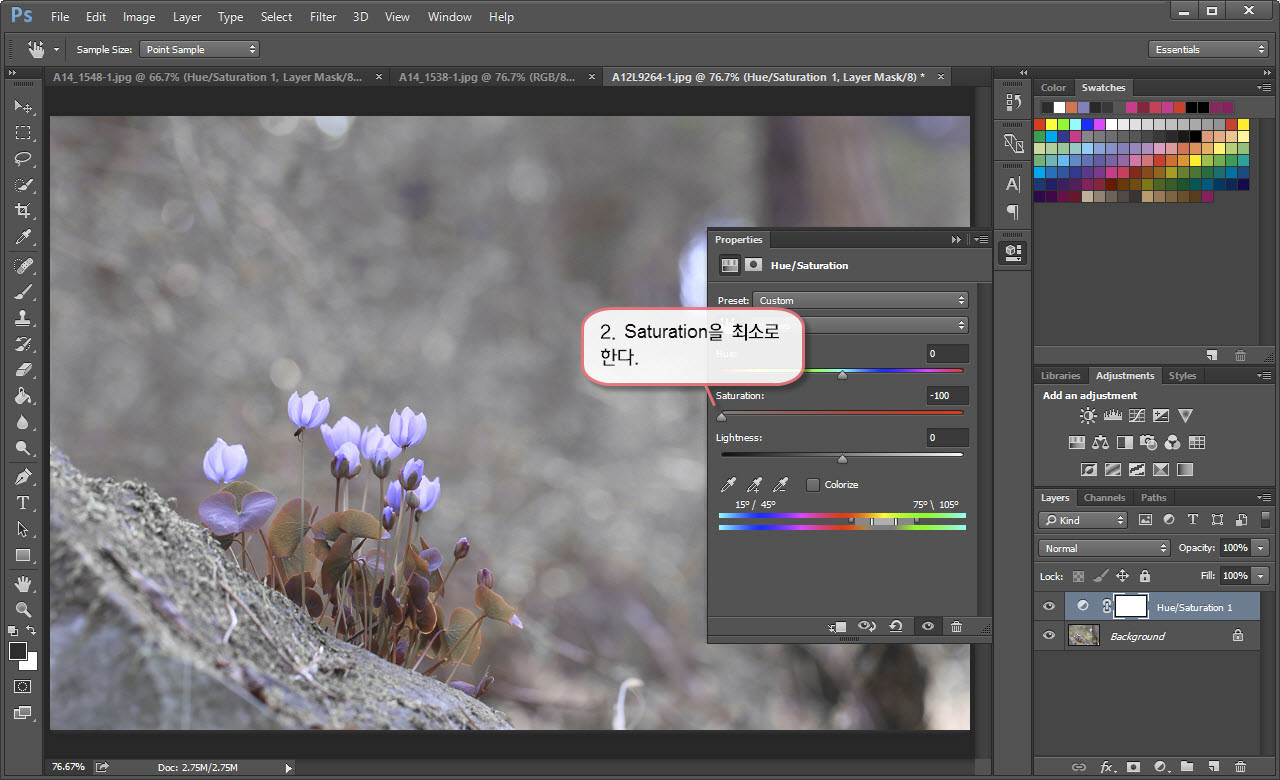This screenshot has height=780, width=1280.
Task: Clip adjustment to layer below icon
Action: tap(837, 626)
